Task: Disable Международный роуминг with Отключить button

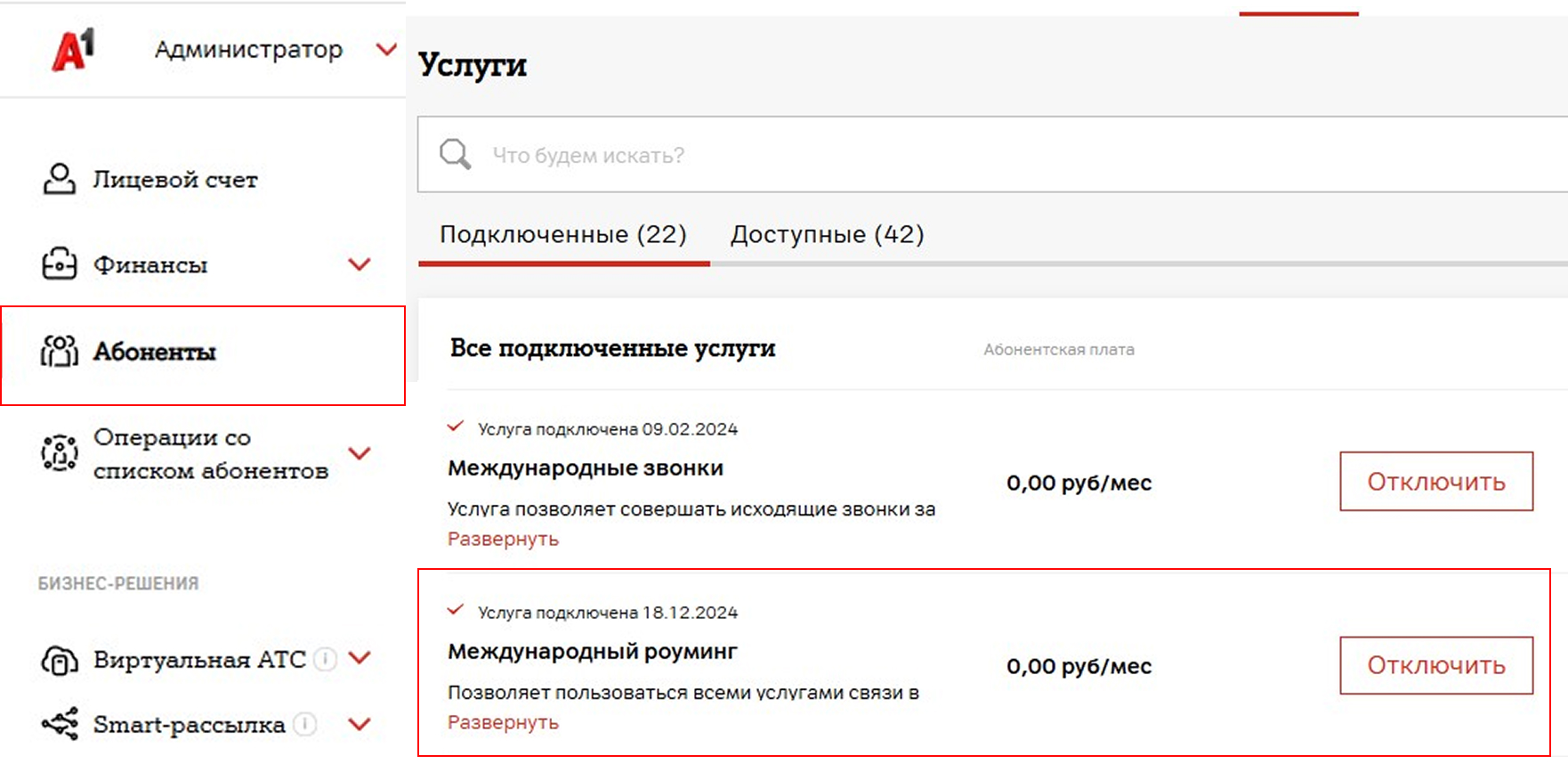Action: (x=1435, y=665)
